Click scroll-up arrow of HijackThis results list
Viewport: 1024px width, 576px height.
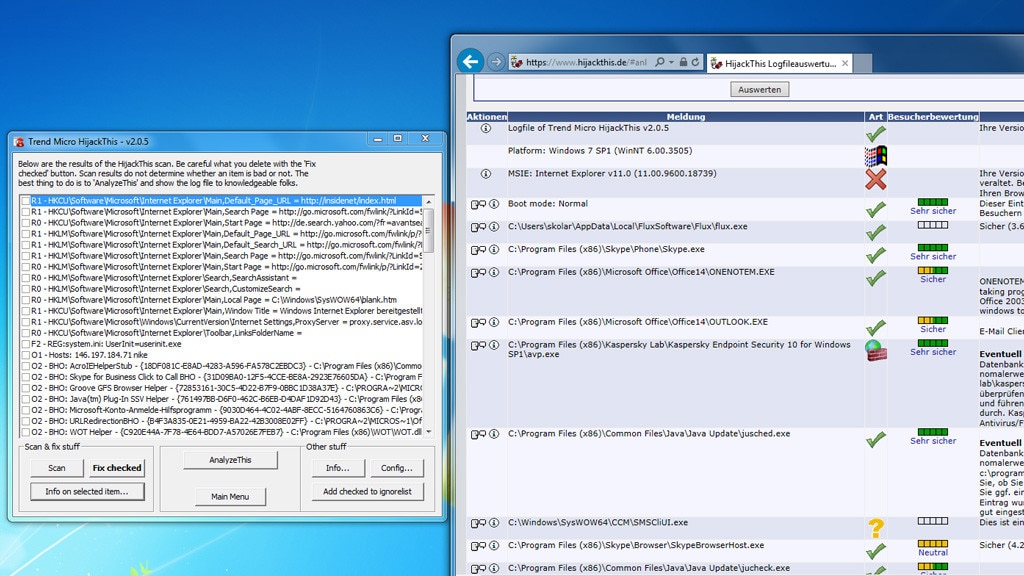(x=429, y=202)
